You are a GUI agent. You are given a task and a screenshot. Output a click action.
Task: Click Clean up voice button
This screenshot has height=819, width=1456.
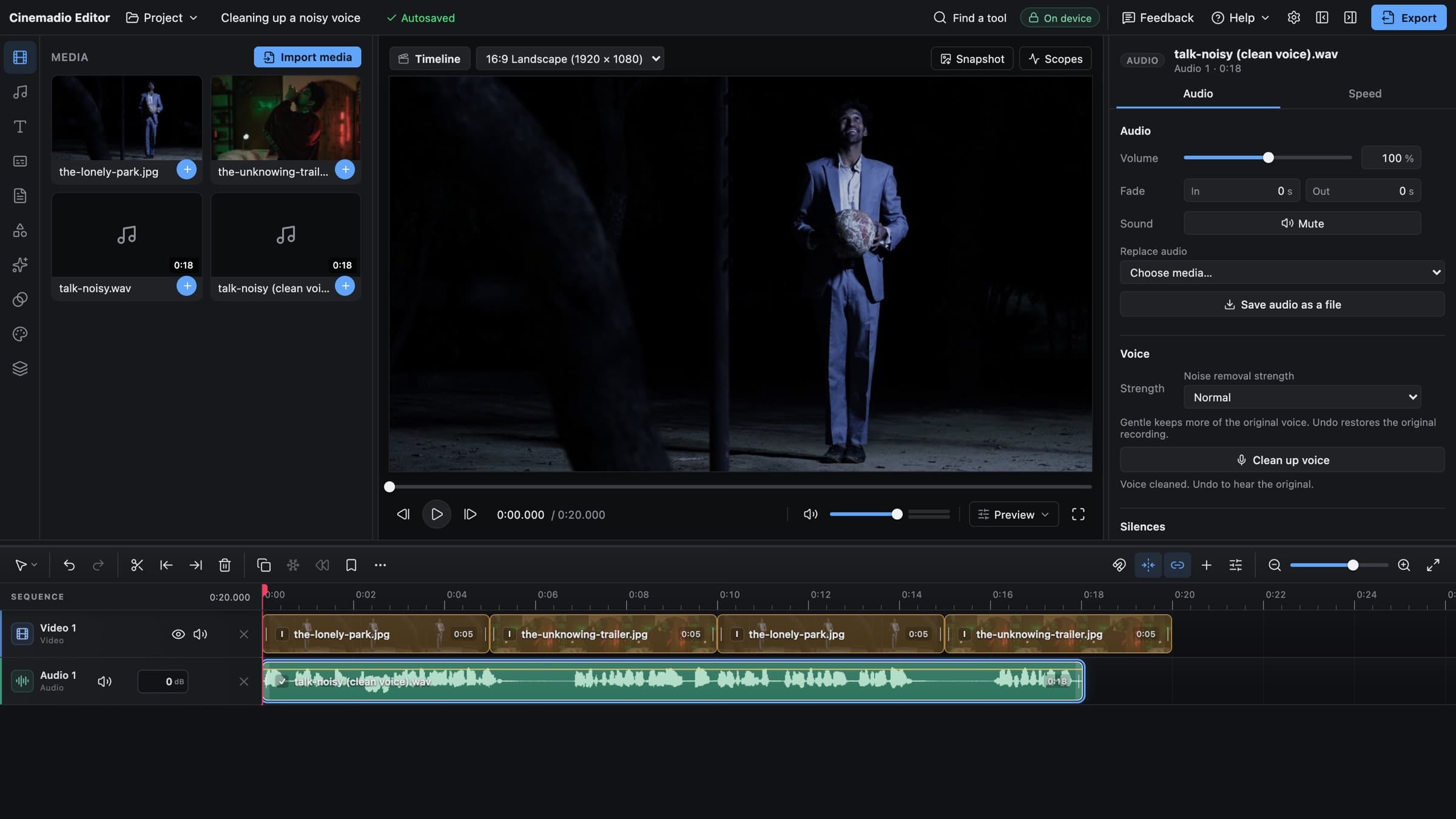(1282, 460)
